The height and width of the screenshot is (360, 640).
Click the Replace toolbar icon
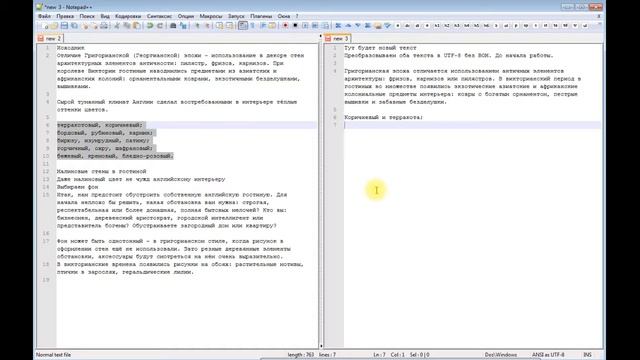click(183, 26)
